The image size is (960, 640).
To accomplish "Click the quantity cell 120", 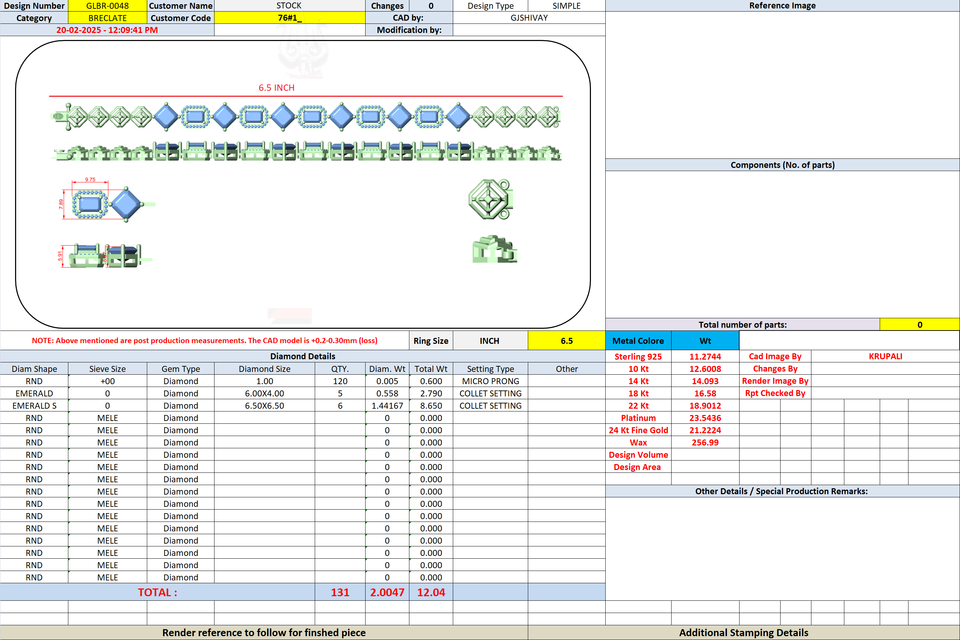I will point(340,381).
